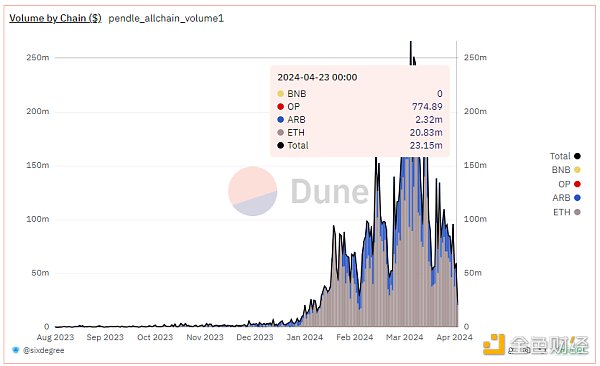This screenshot has height=366, width=600.
Task: Click the BNB row label in the tooltip
Action: (x=297, y=94)
